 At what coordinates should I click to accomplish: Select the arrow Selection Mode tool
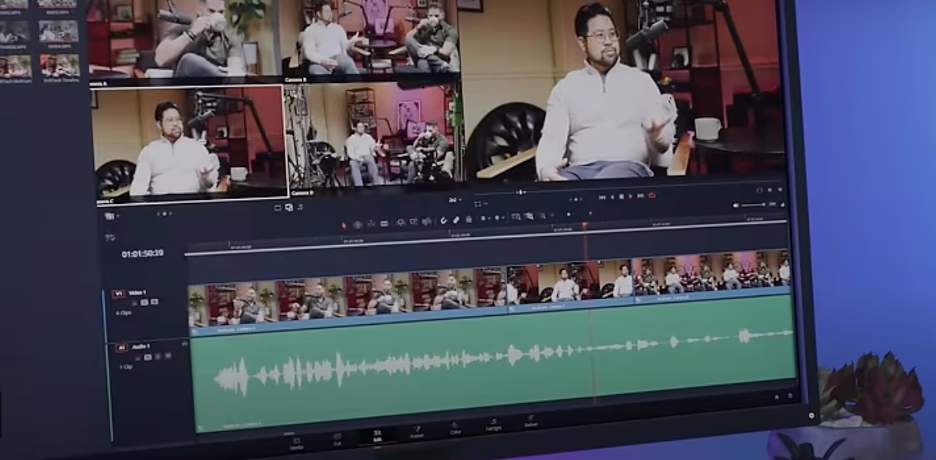pyautogui.click(x=343, y=226)
